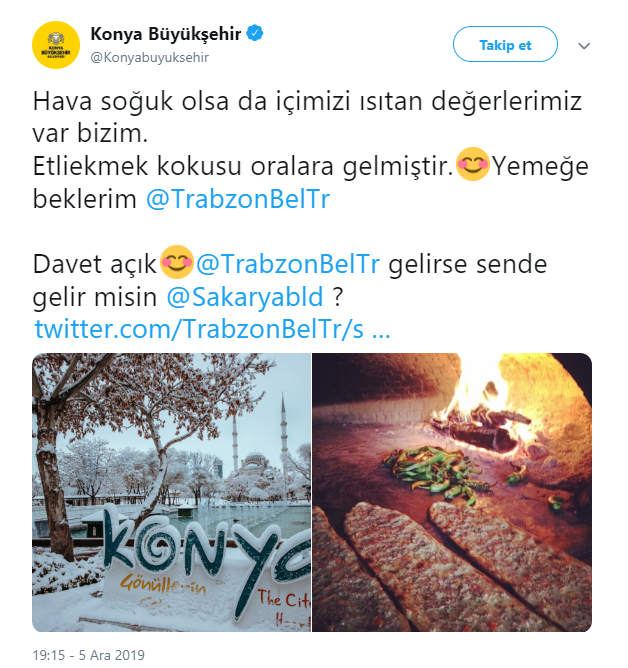This screenshot has height=668, width=628.
Task: Open @Konyabuyuksehir handle link
Action: click(150, 58)
